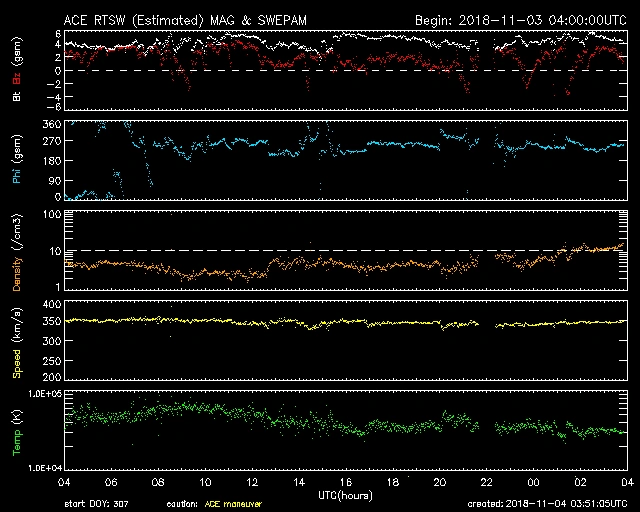Click the 18 hour tick on x-axis
Image resolution: width=640 pixels, height=512 pixels.
(393, 483)
